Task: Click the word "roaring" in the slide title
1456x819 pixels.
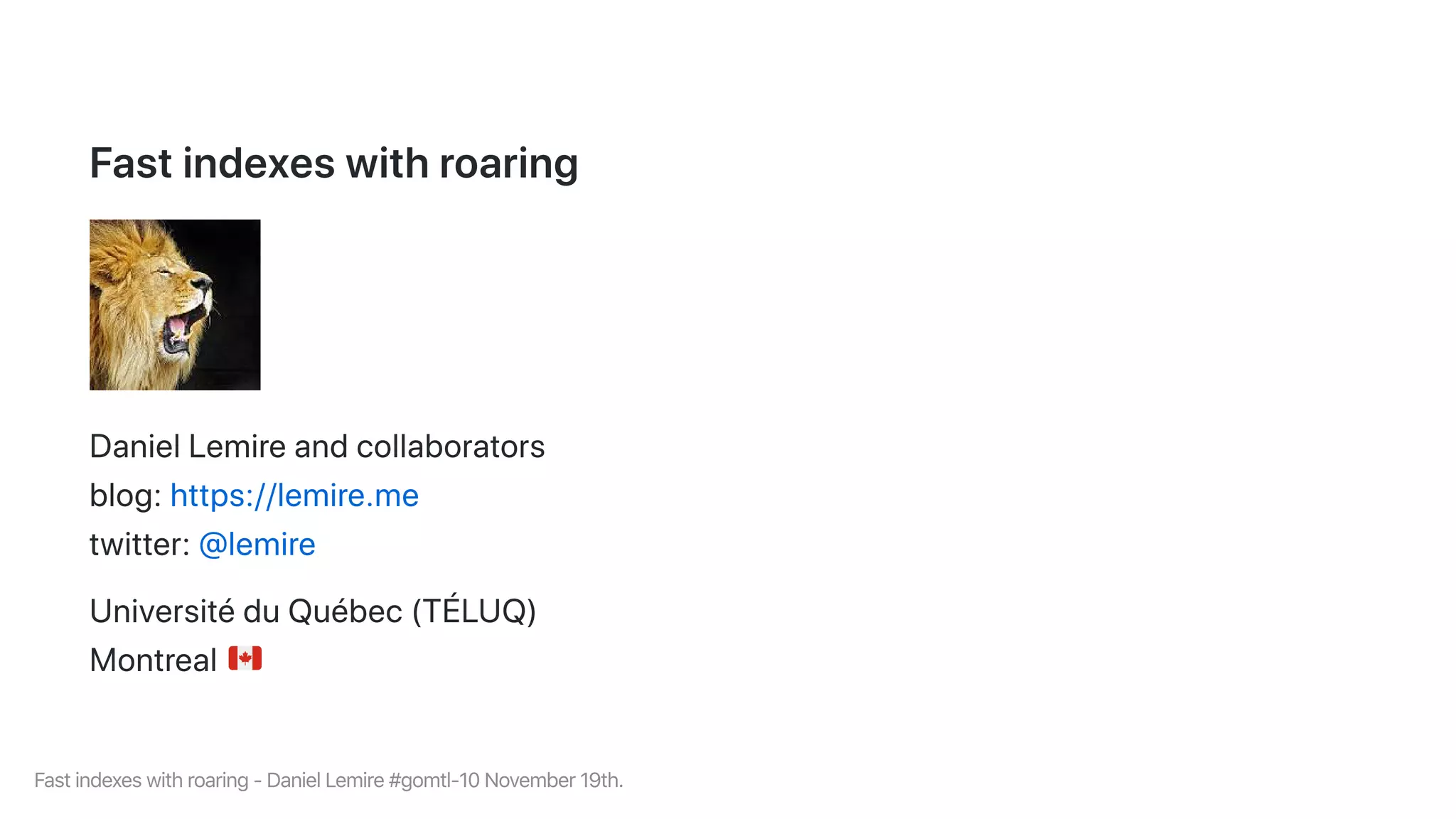Action: (x=508, y=164)
